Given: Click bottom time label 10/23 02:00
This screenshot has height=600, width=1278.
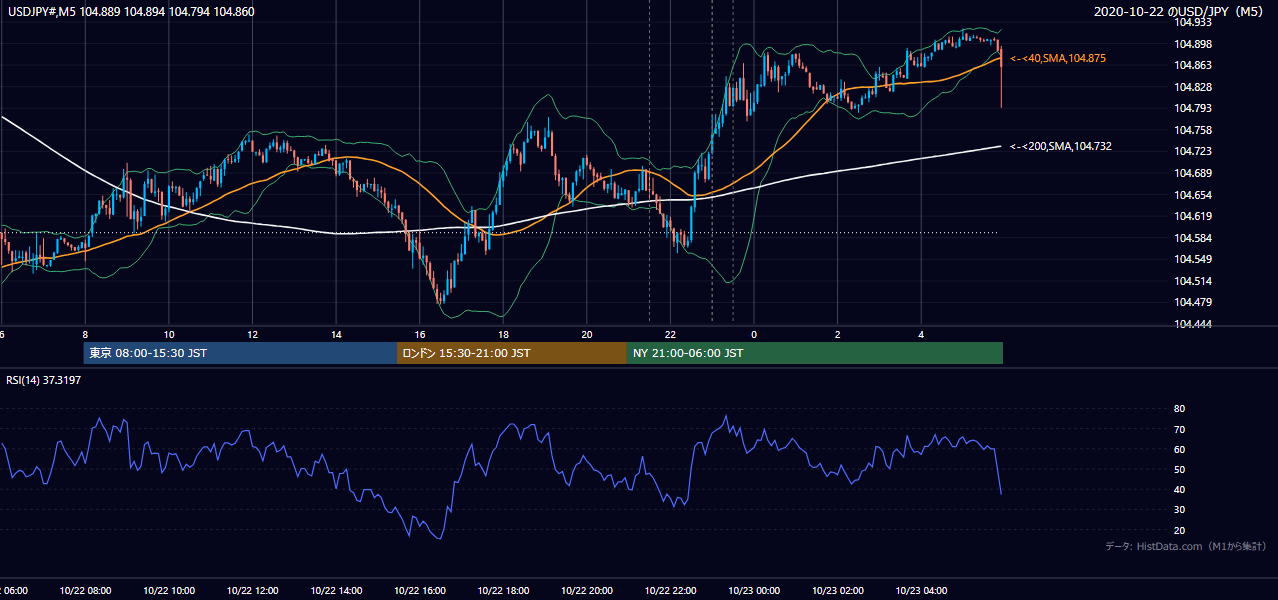Looking at the screenshot, I should 838,590.
